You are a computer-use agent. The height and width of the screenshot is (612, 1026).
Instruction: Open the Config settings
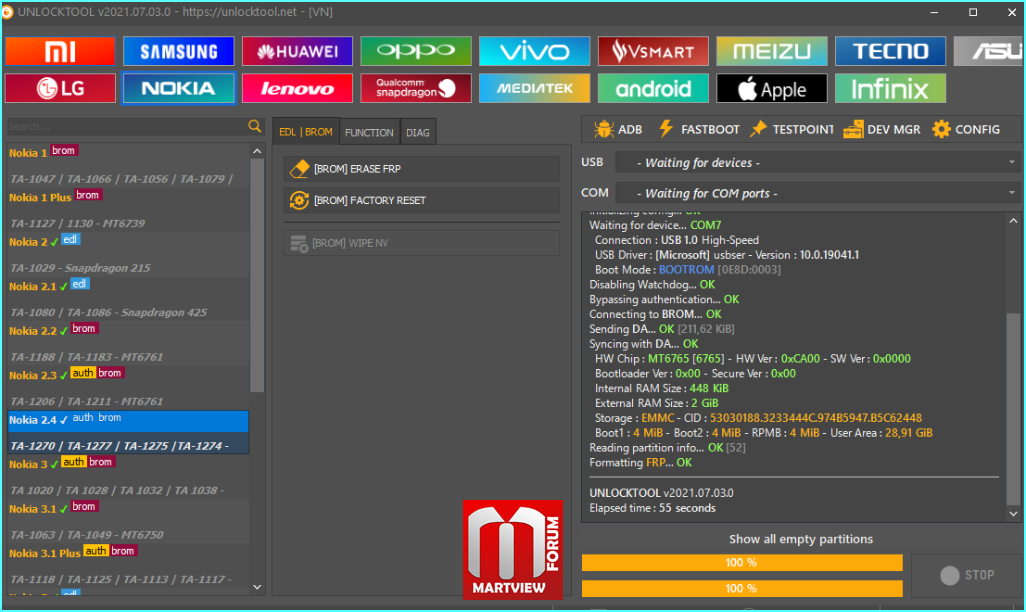(966, 130)
